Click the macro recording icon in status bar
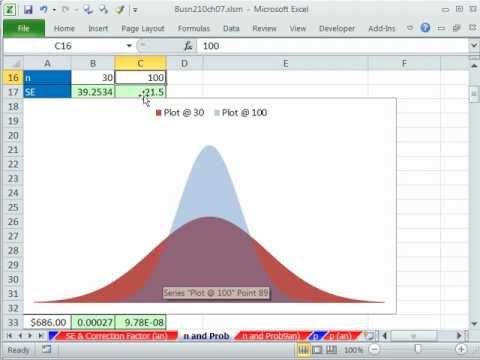 point(46,349)
